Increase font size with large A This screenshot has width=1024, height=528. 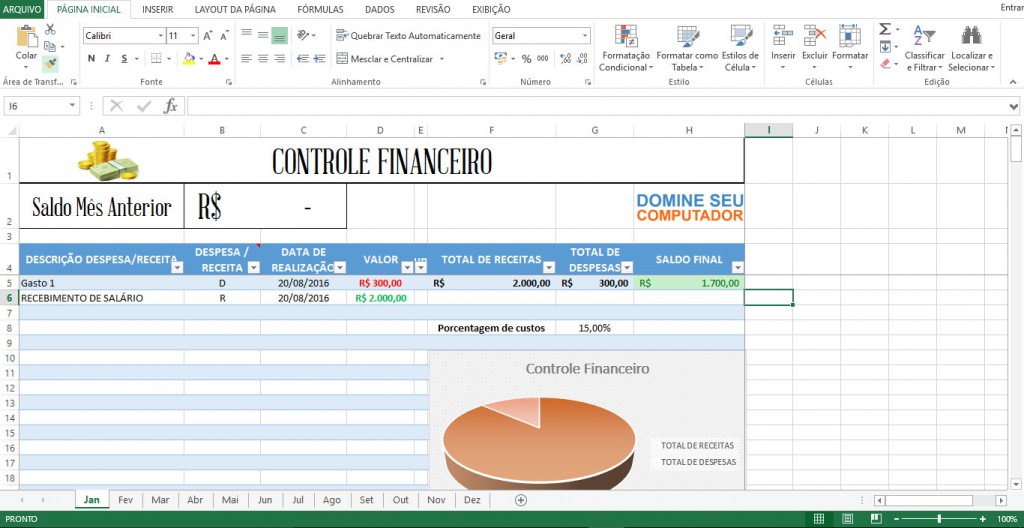point(208,36)
